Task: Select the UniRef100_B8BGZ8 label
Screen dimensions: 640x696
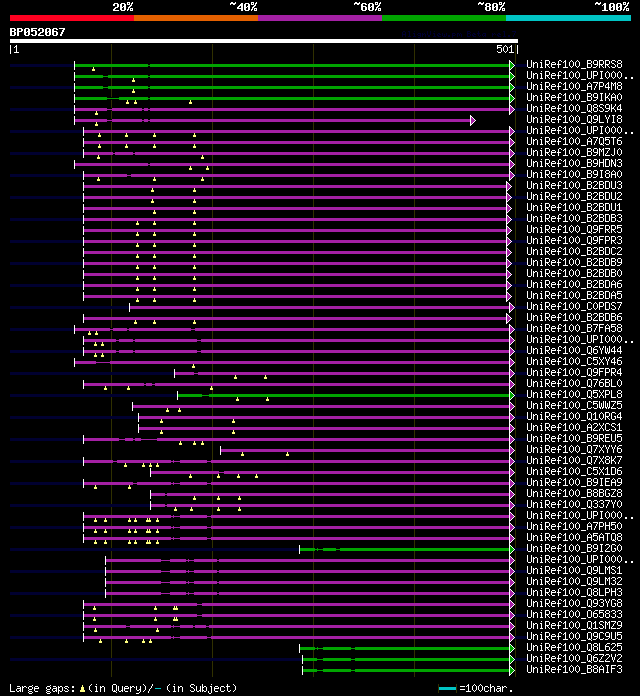Action: pos(574,493)
